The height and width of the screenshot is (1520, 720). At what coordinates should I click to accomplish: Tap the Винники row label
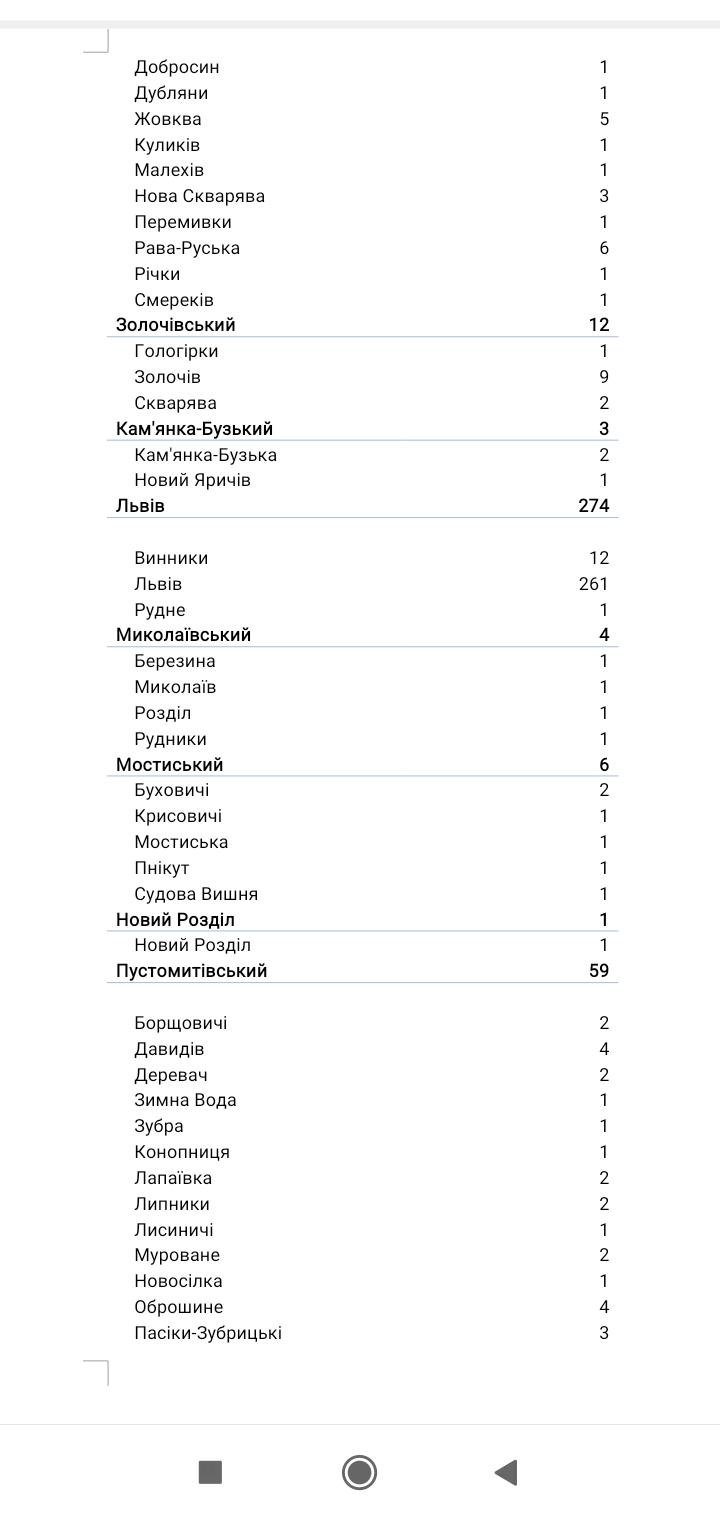pyautogui.click(x=171, y=558)
